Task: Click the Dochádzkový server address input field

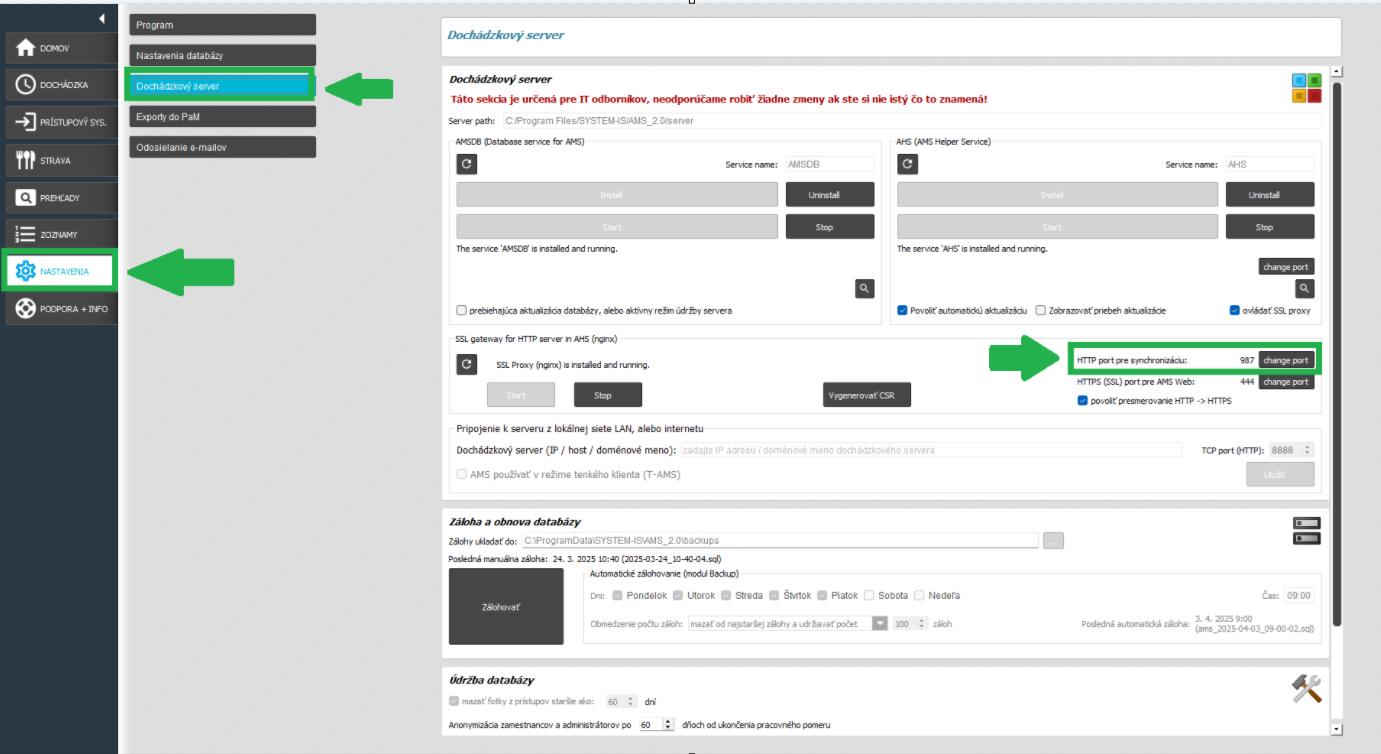Action: pos(930,450)
